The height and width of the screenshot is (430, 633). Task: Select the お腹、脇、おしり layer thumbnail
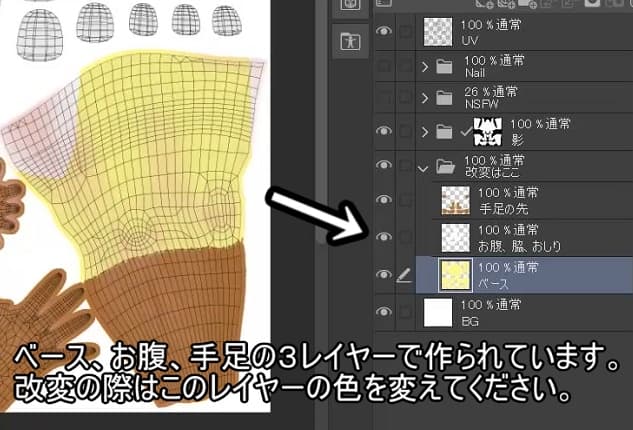(456, 238)
